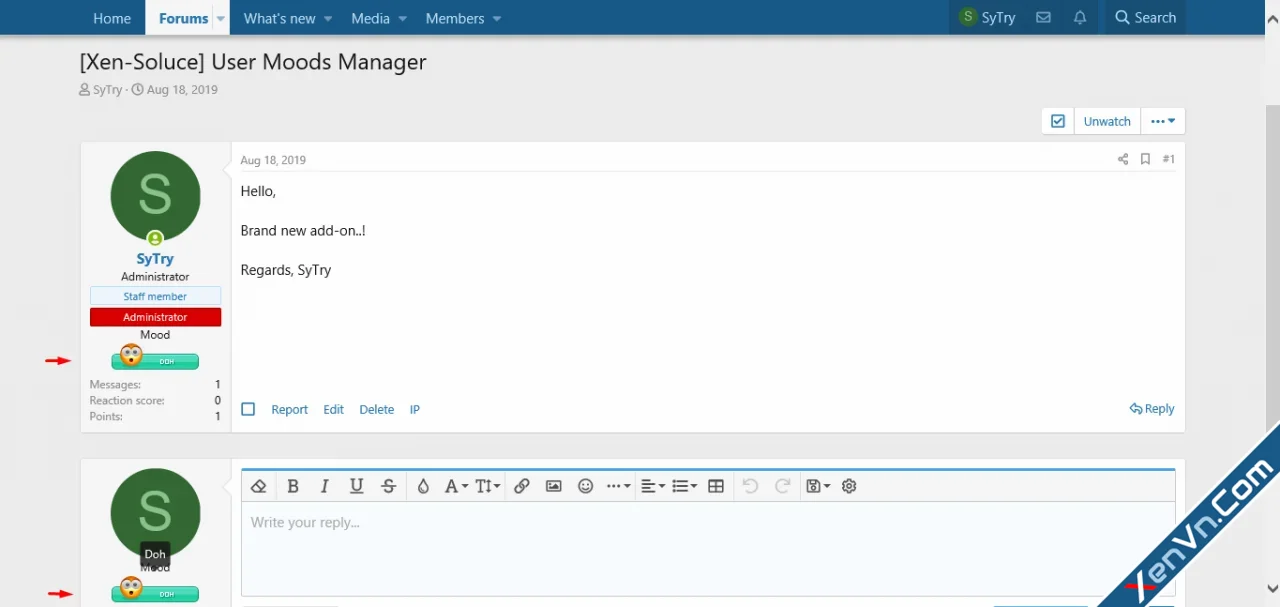Click the Delete link on post
This screenshot has width=1280, height=607.
[377, 409]
